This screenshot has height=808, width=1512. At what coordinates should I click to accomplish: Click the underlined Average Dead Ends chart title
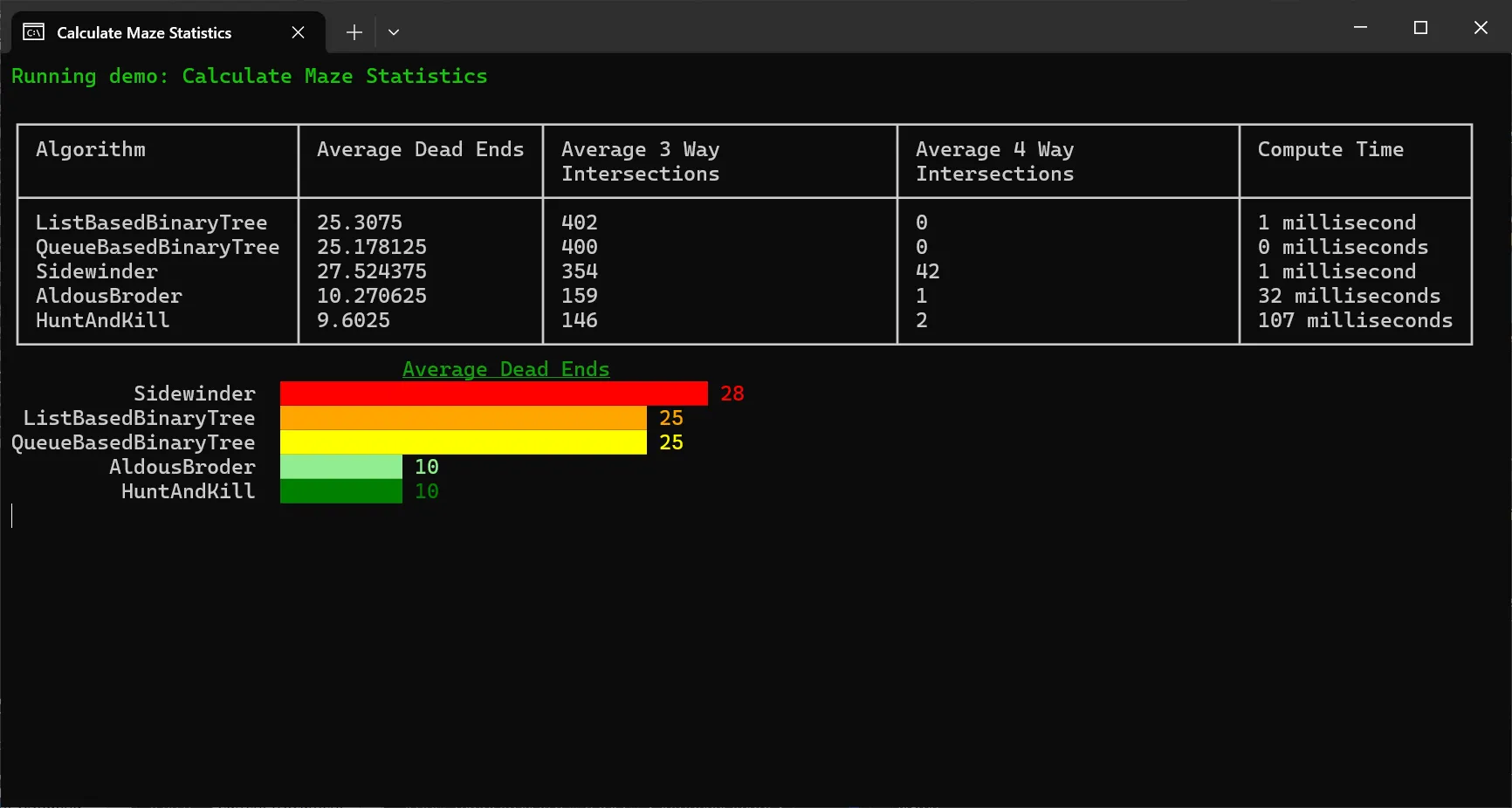coord(505,369)
